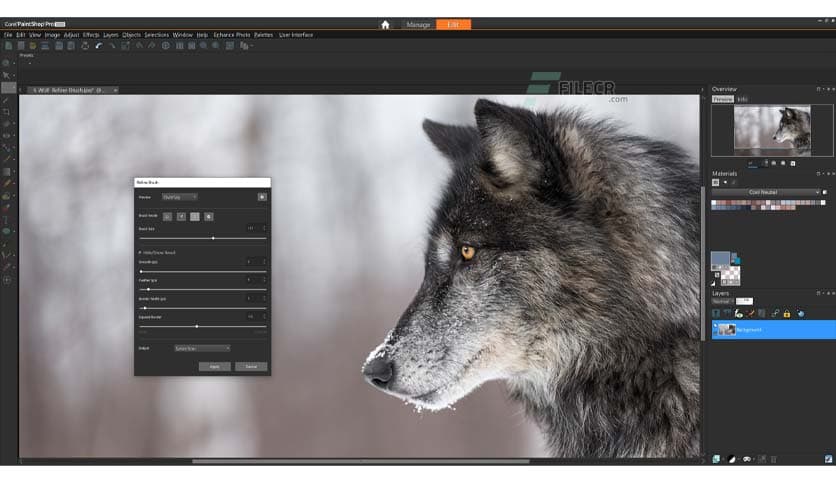
Task: Click the yellow lock icon in Layers toolbar
Action: (x=787, y=314)
